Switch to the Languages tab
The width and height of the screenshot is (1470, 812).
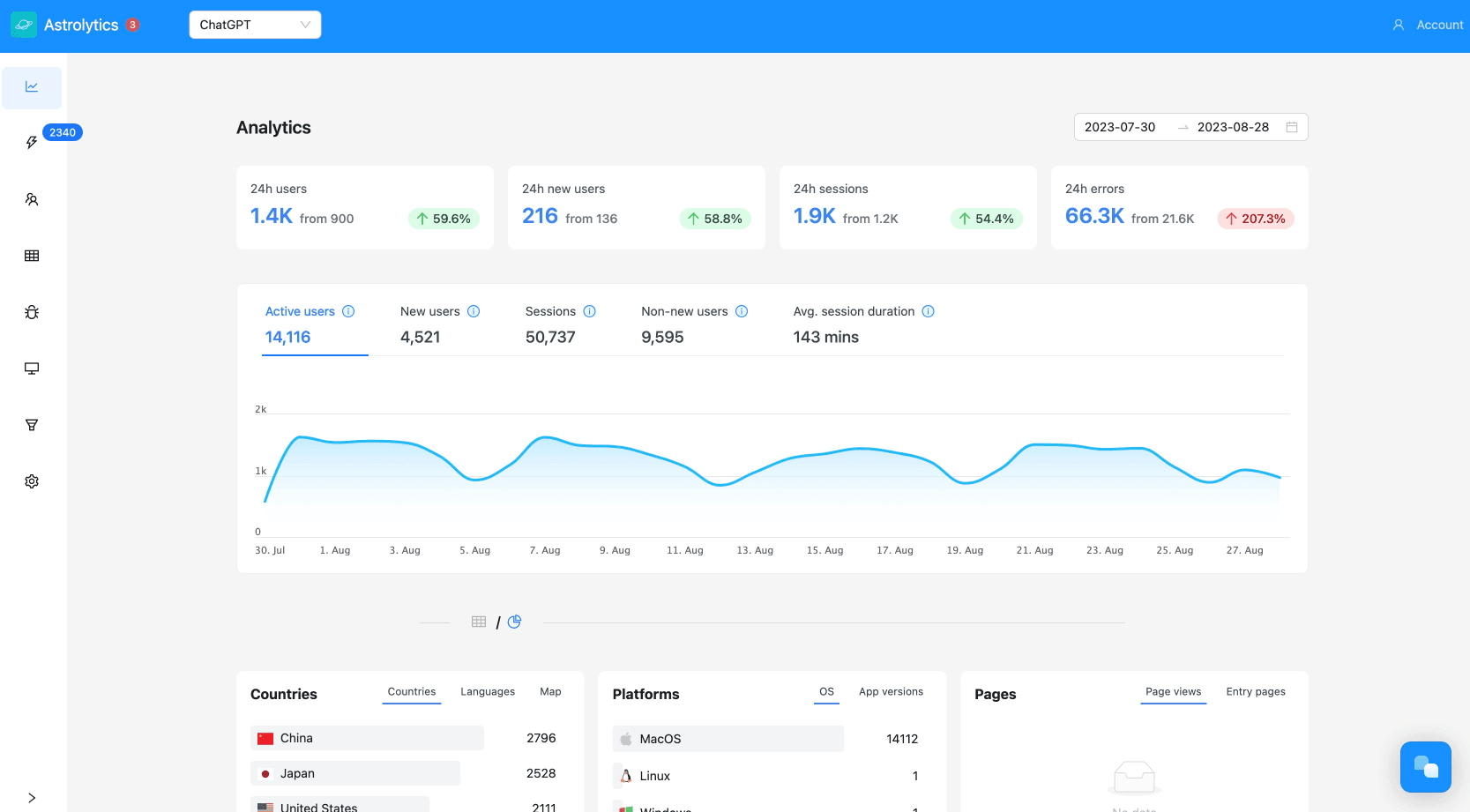tap(487, 691)
